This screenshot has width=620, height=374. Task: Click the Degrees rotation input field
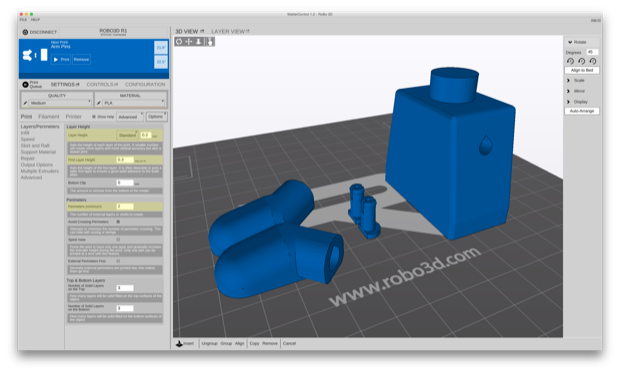pos(592,52)
